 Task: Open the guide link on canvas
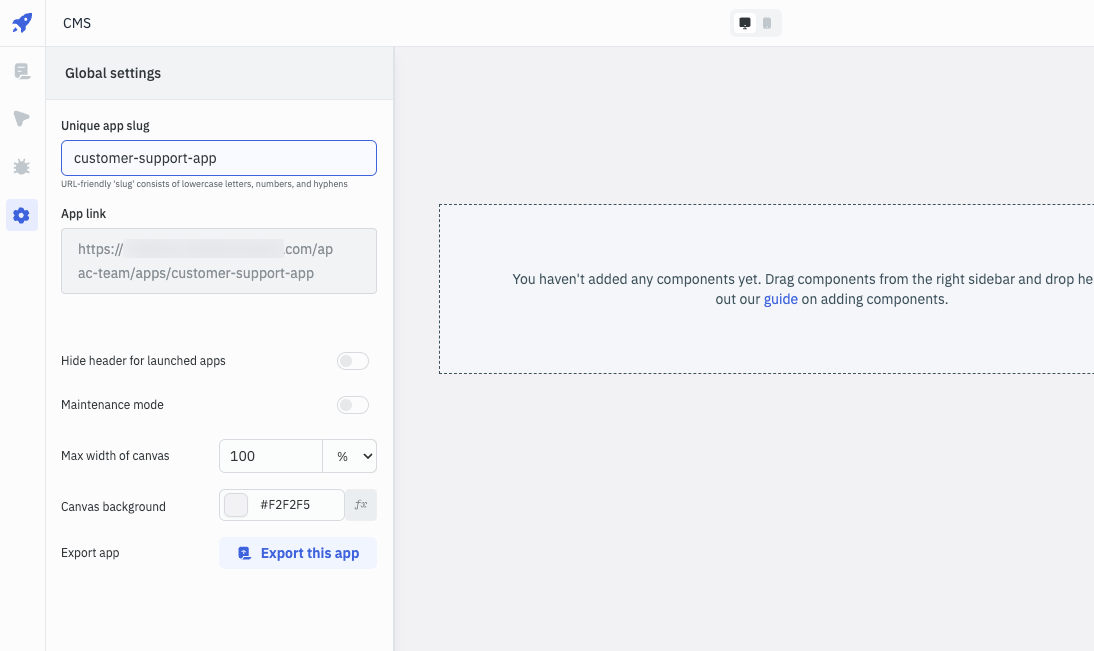click(x=780, y=299)
